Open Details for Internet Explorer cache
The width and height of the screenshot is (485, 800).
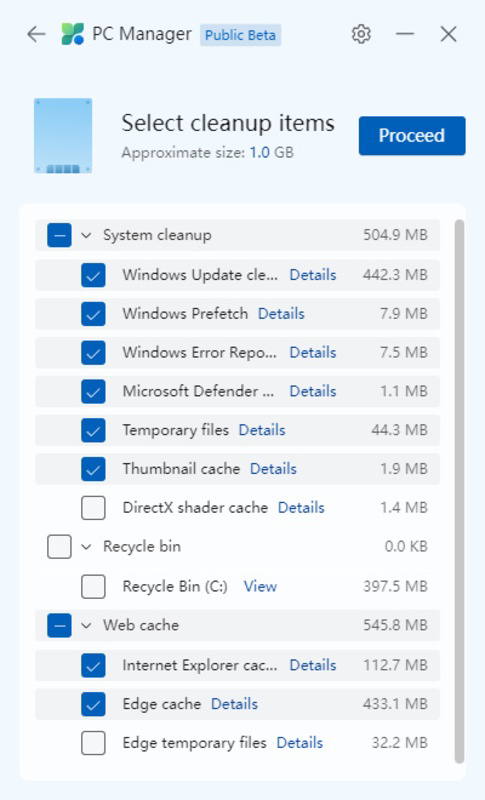[313, 665]
